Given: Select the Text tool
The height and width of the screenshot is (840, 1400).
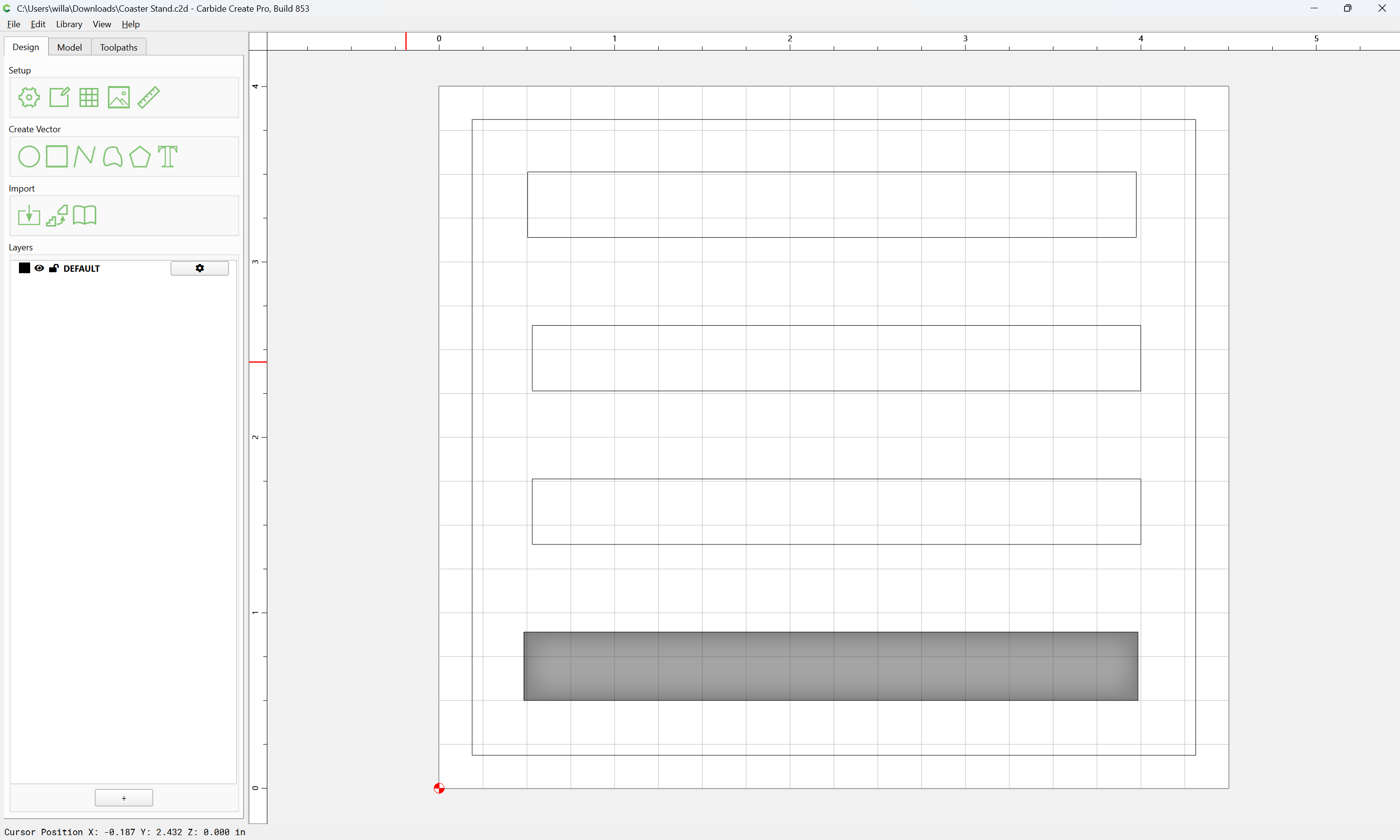Looking at the screenshot, I should pos(168,157).
